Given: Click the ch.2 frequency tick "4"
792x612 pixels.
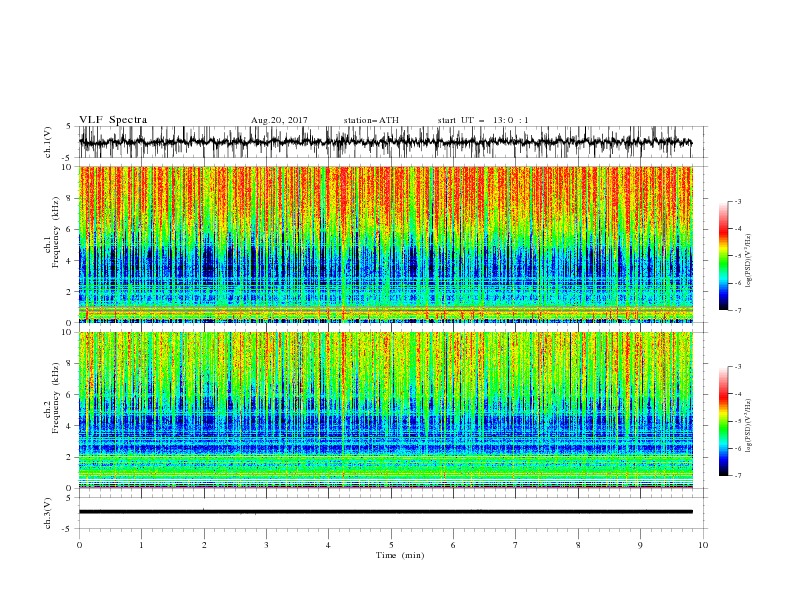Looking at the screenshot, I should pos(70,426).
